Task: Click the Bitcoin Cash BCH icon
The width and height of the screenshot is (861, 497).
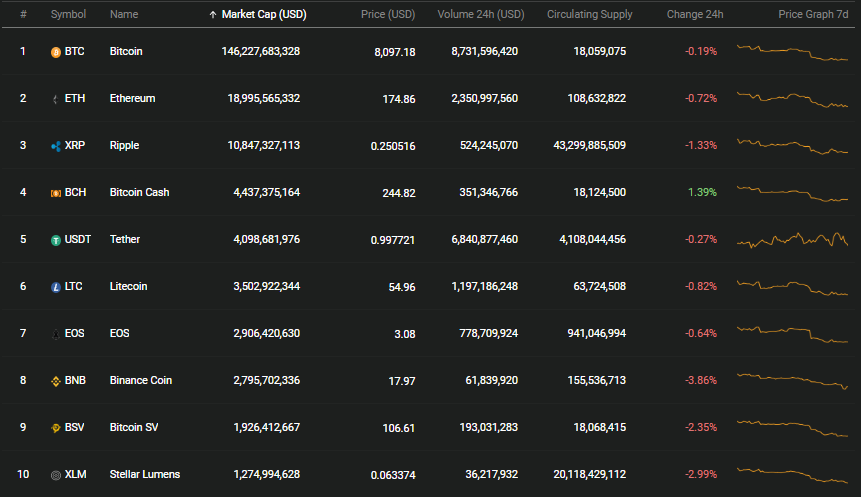Action: coord(55,193)
